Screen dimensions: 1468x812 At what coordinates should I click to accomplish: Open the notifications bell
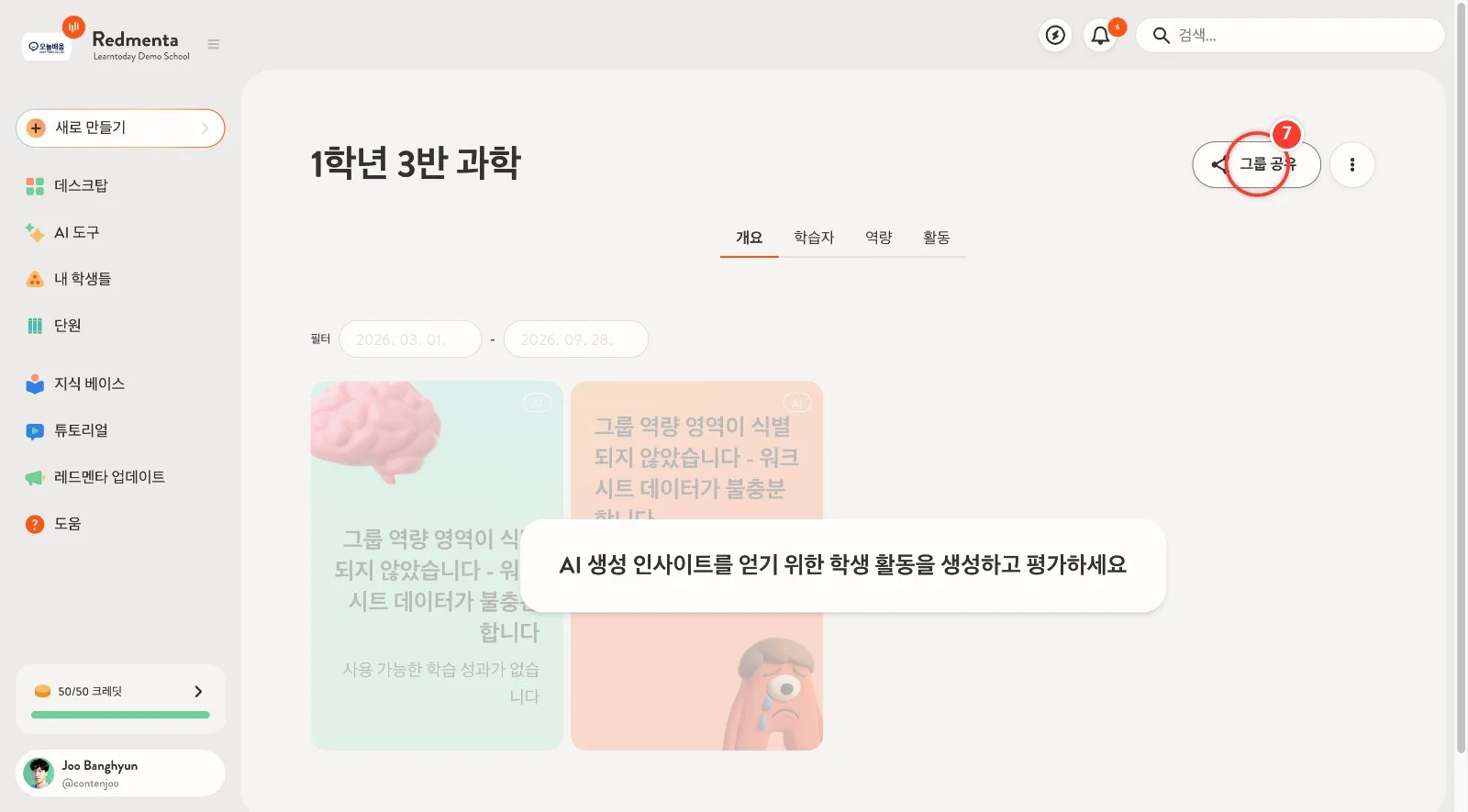tap(1100, 36)
